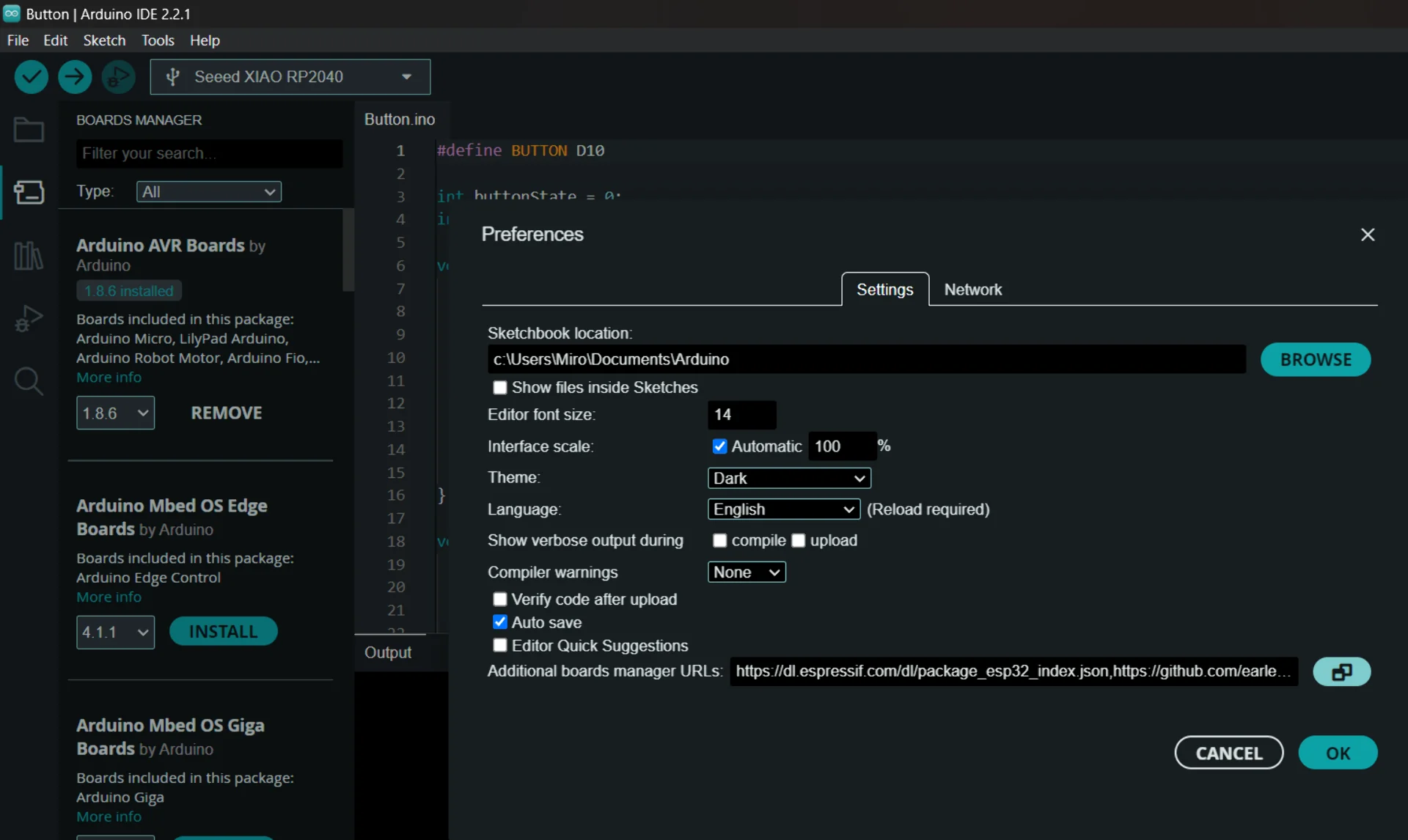Switch to the Network tab
This screenshot has height=840, width=1408.
pyautogui.click(x=972, y=290)
